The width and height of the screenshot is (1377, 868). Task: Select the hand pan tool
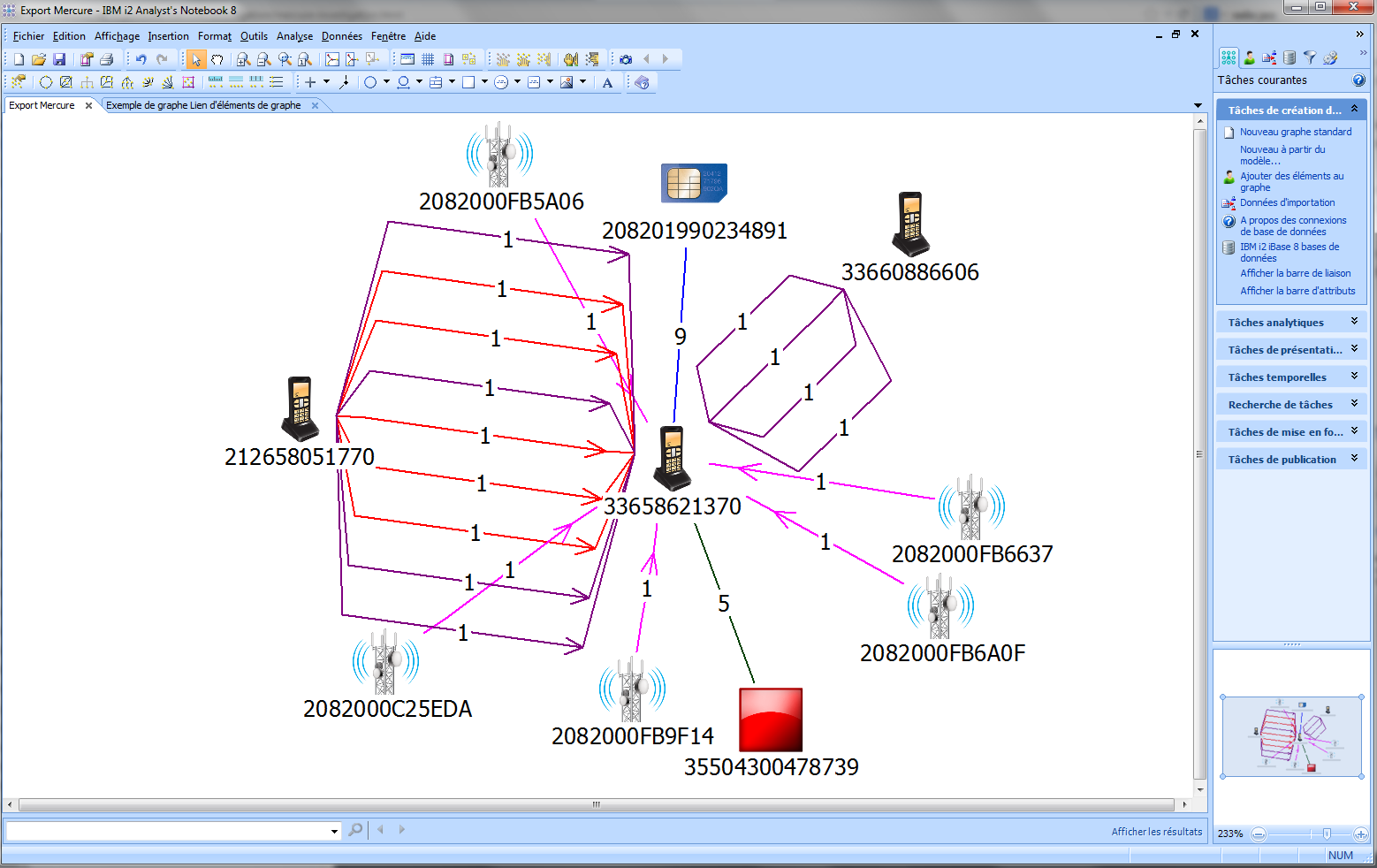(x=217, y=59)
